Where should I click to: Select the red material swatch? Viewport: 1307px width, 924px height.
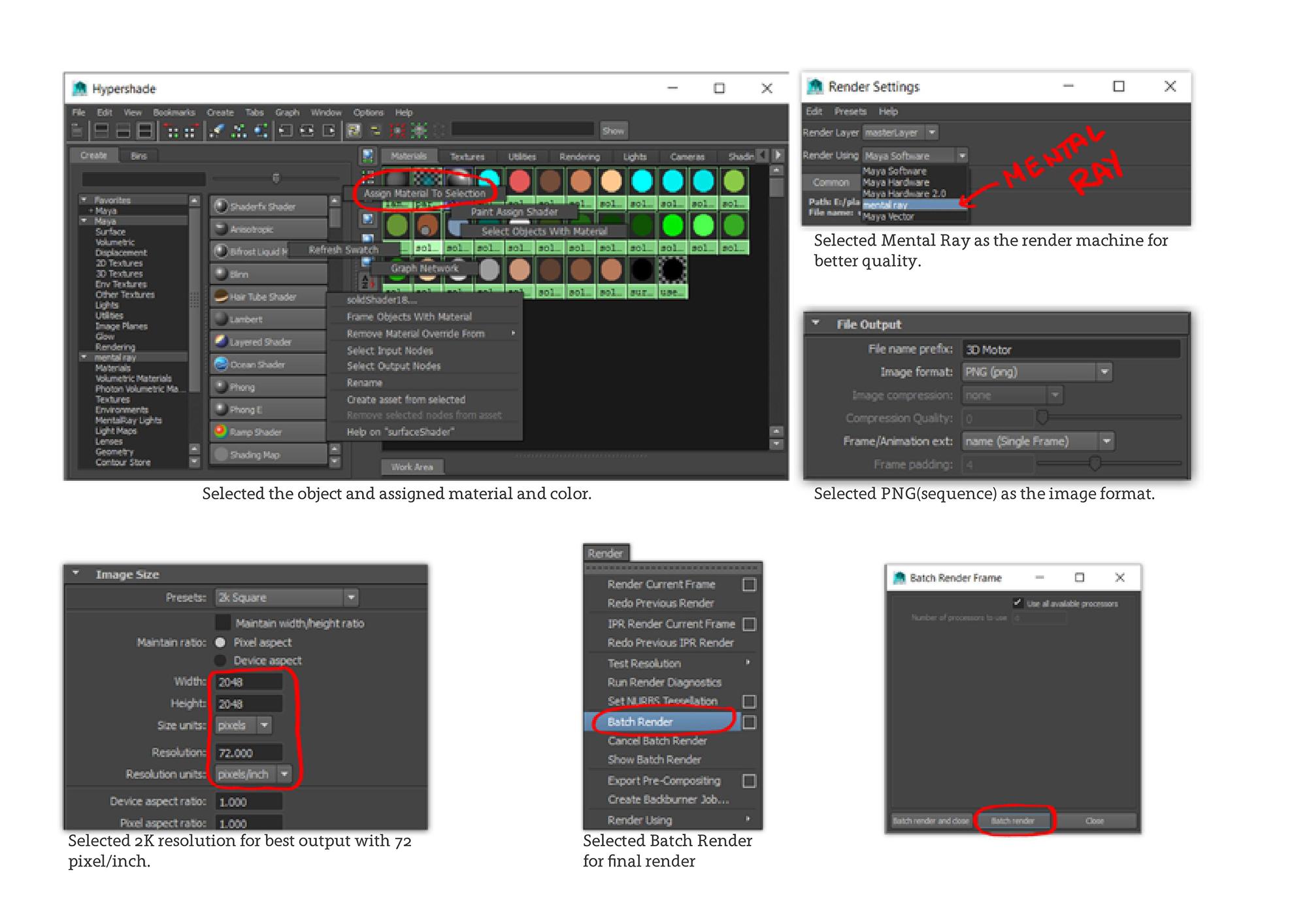coord(520,181)
